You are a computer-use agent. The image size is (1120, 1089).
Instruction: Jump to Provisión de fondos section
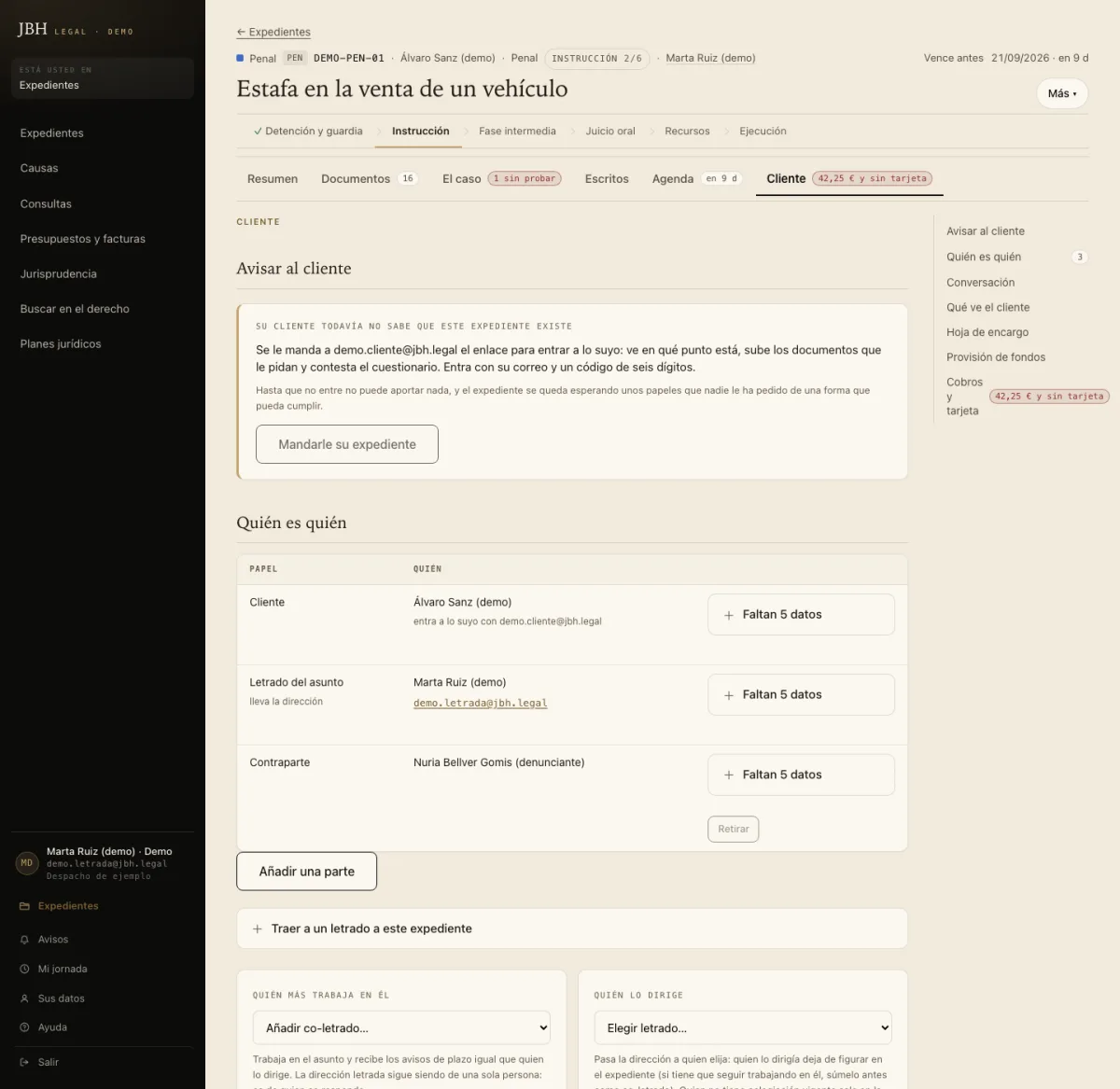[x=996, y=357]
